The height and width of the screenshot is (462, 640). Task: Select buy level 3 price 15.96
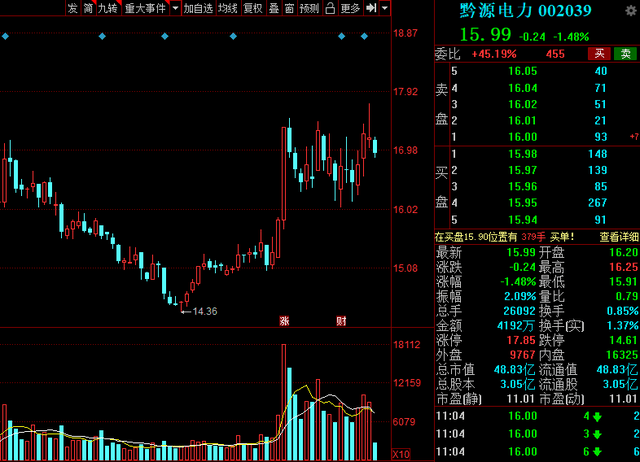522,187
